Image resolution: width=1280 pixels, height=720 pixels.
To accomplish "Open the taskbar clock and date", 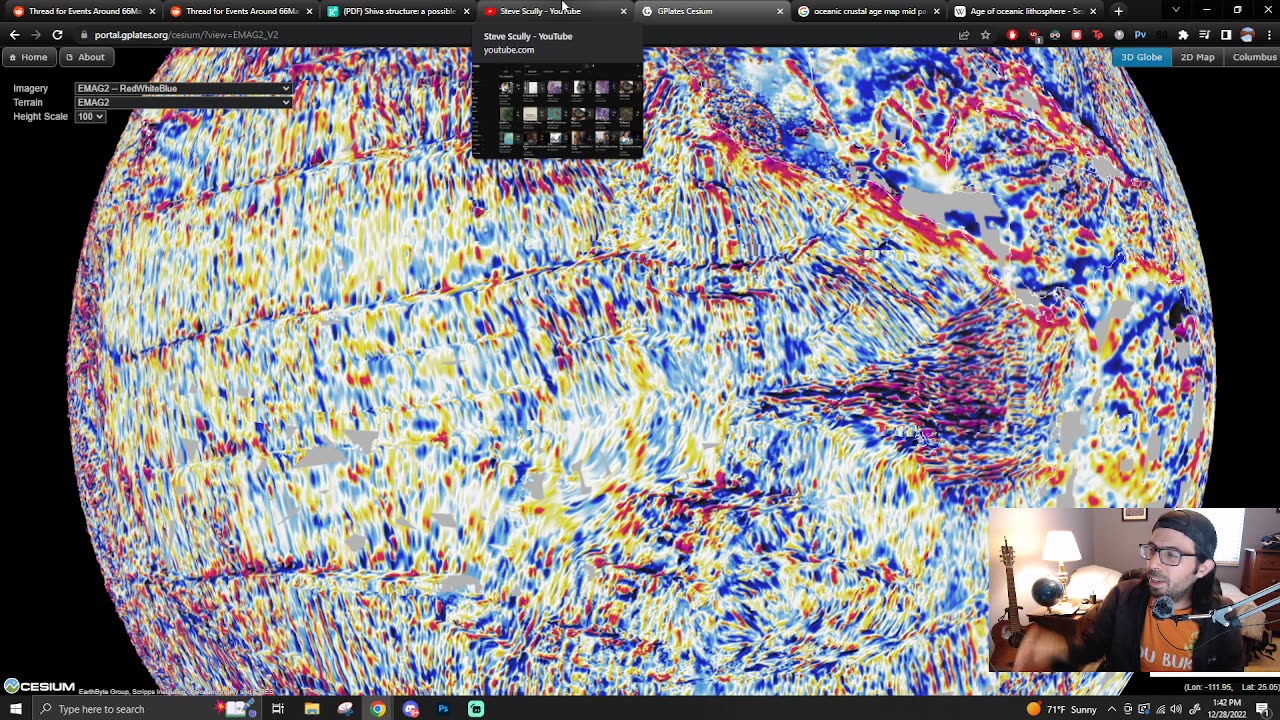I will coord(1229,709).
